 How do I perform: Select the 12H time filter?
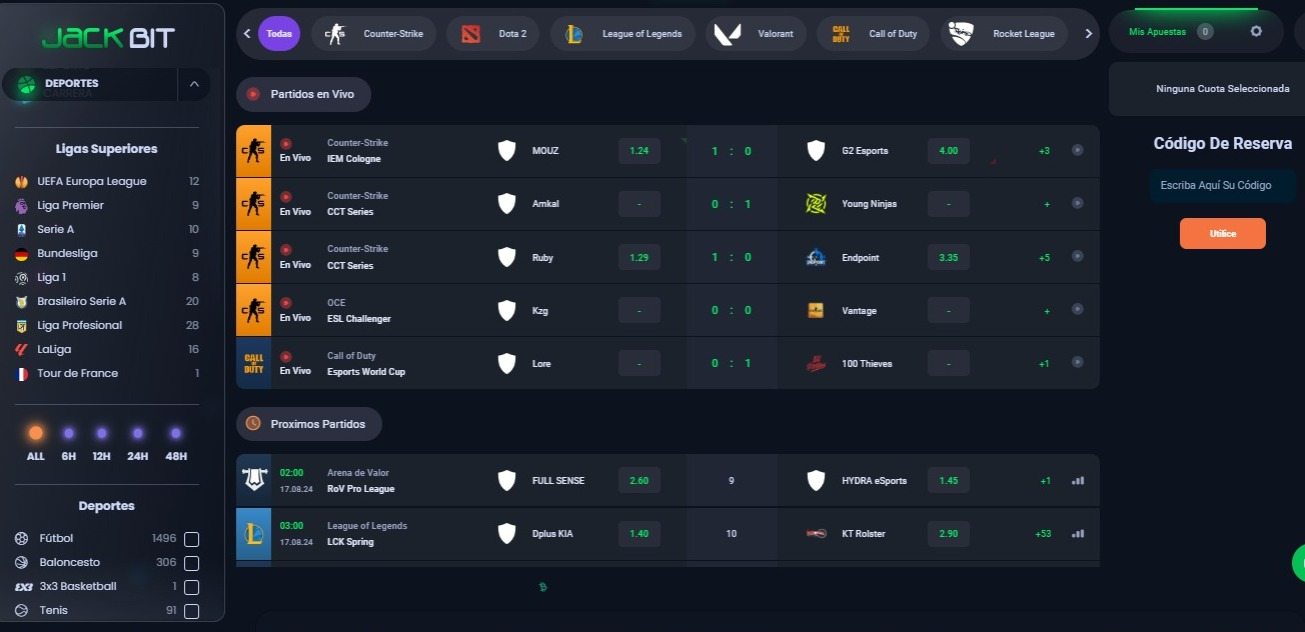101,443
